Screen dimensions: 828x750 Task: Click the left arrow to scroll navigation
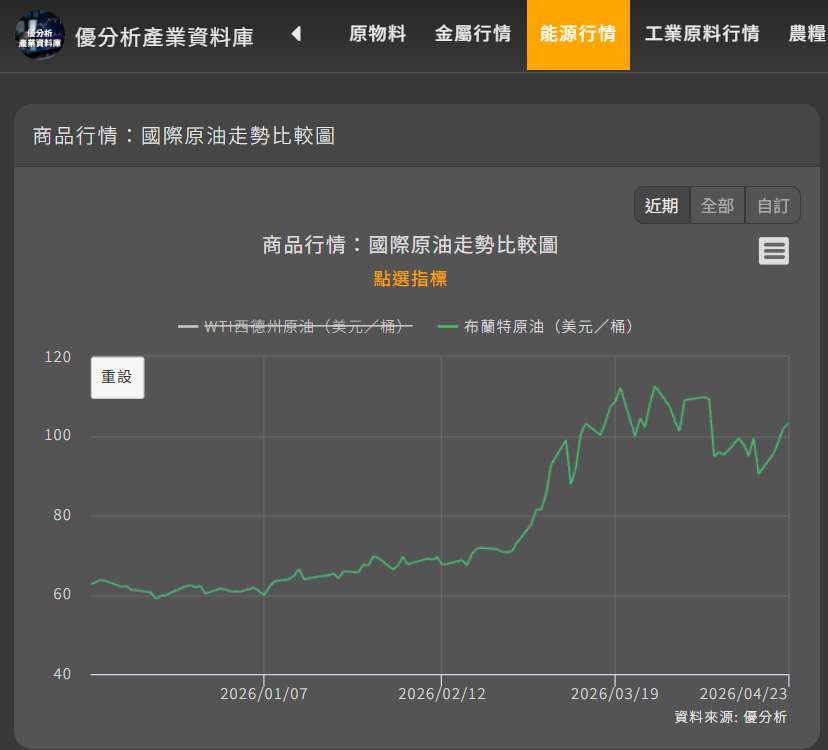[296, 34]
